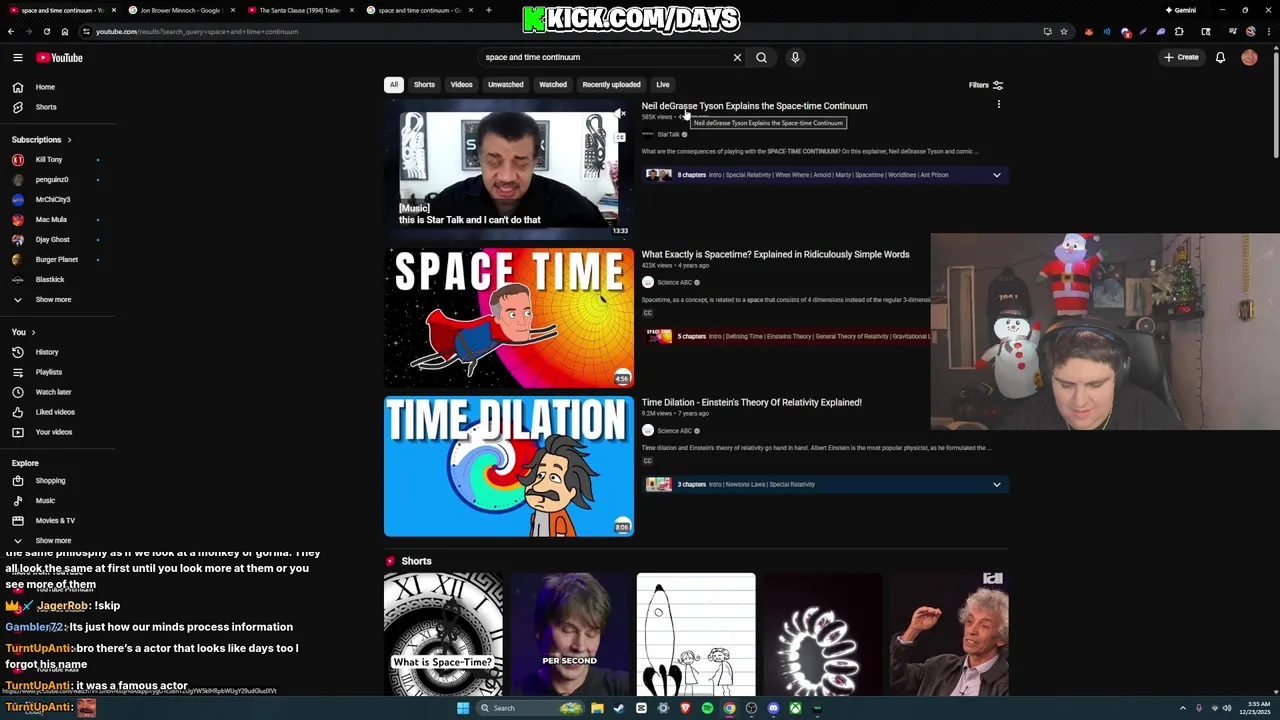The height and width of the screenshot is (720, 1280).
Task: Expand the You section header
Action: pyautogui.click(x=23, y=332)
